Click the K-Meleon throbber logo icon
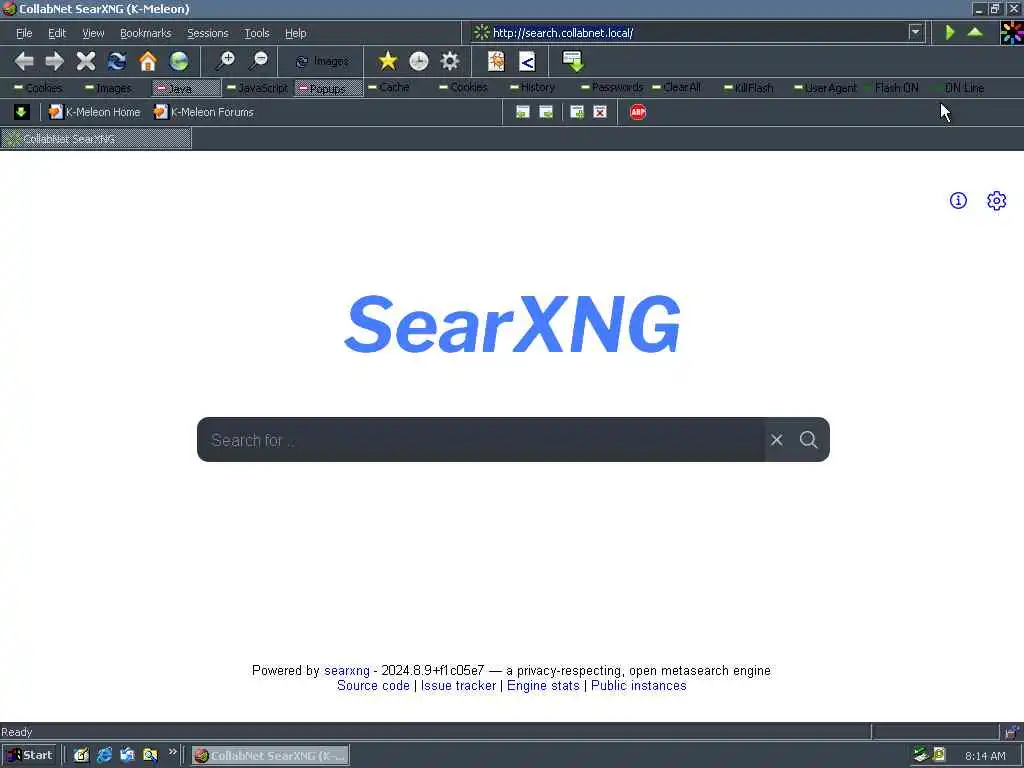 click(1012, 32)
